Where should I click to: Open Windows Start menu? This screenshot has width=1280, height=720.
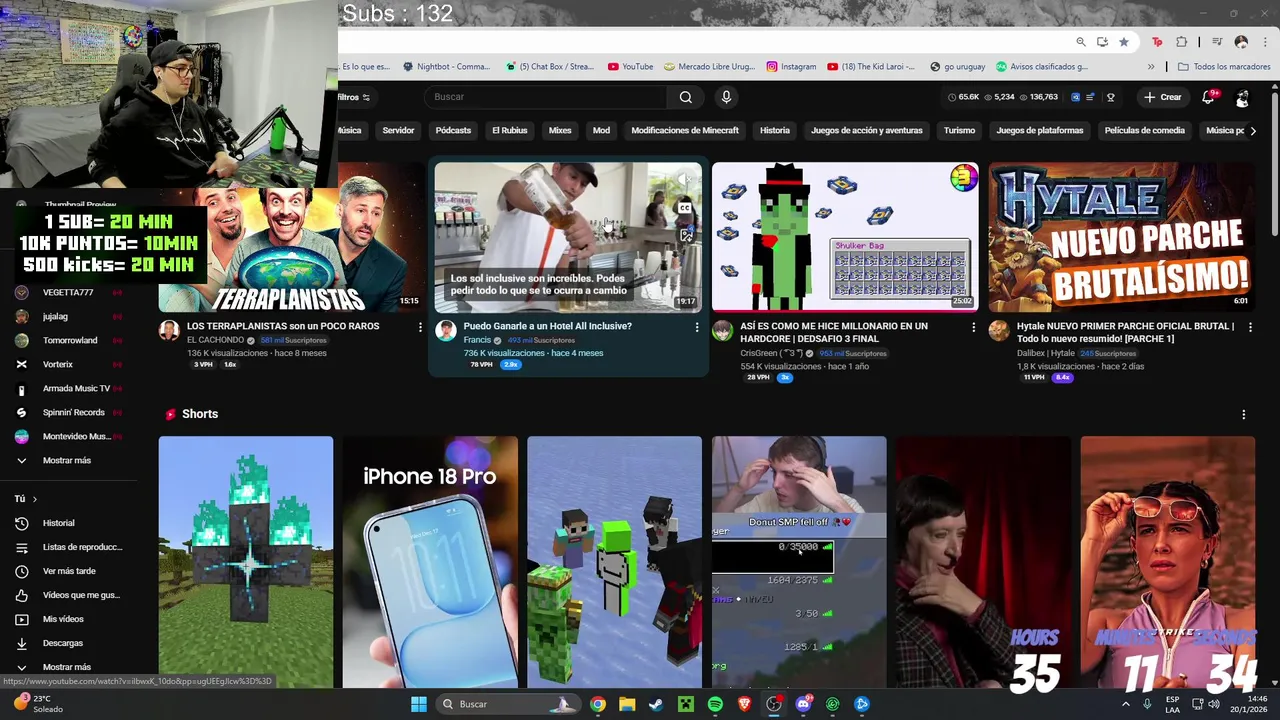coord(419,704)
